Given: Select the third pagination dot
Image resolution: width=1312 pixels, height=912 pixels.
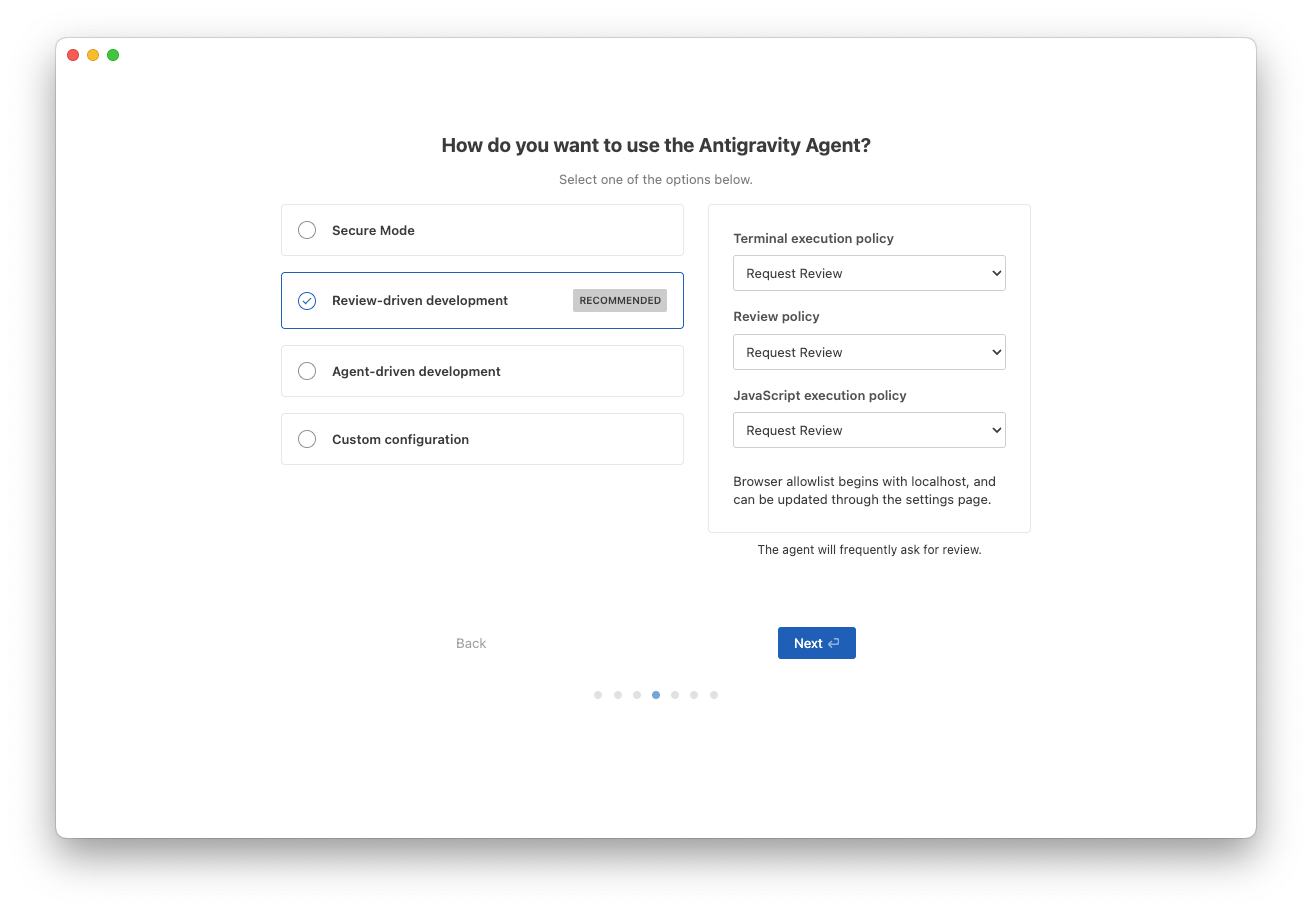Looking at the screenshot, I should [x=637, y=695].
